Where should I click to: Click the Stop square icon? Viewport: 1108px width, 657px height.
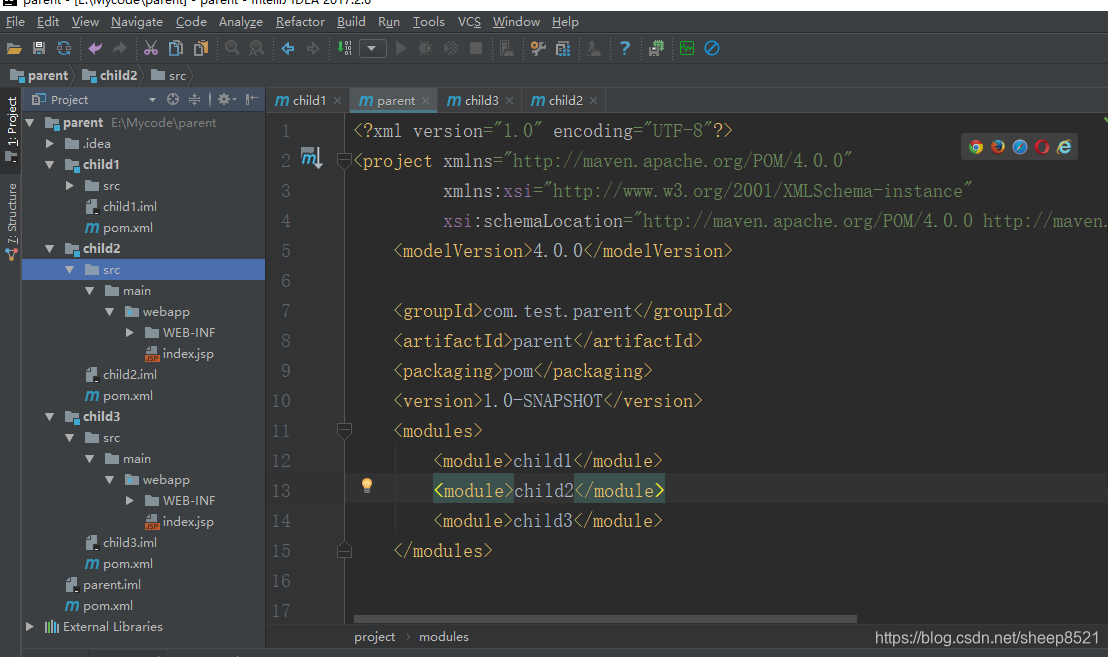(476, 49)
